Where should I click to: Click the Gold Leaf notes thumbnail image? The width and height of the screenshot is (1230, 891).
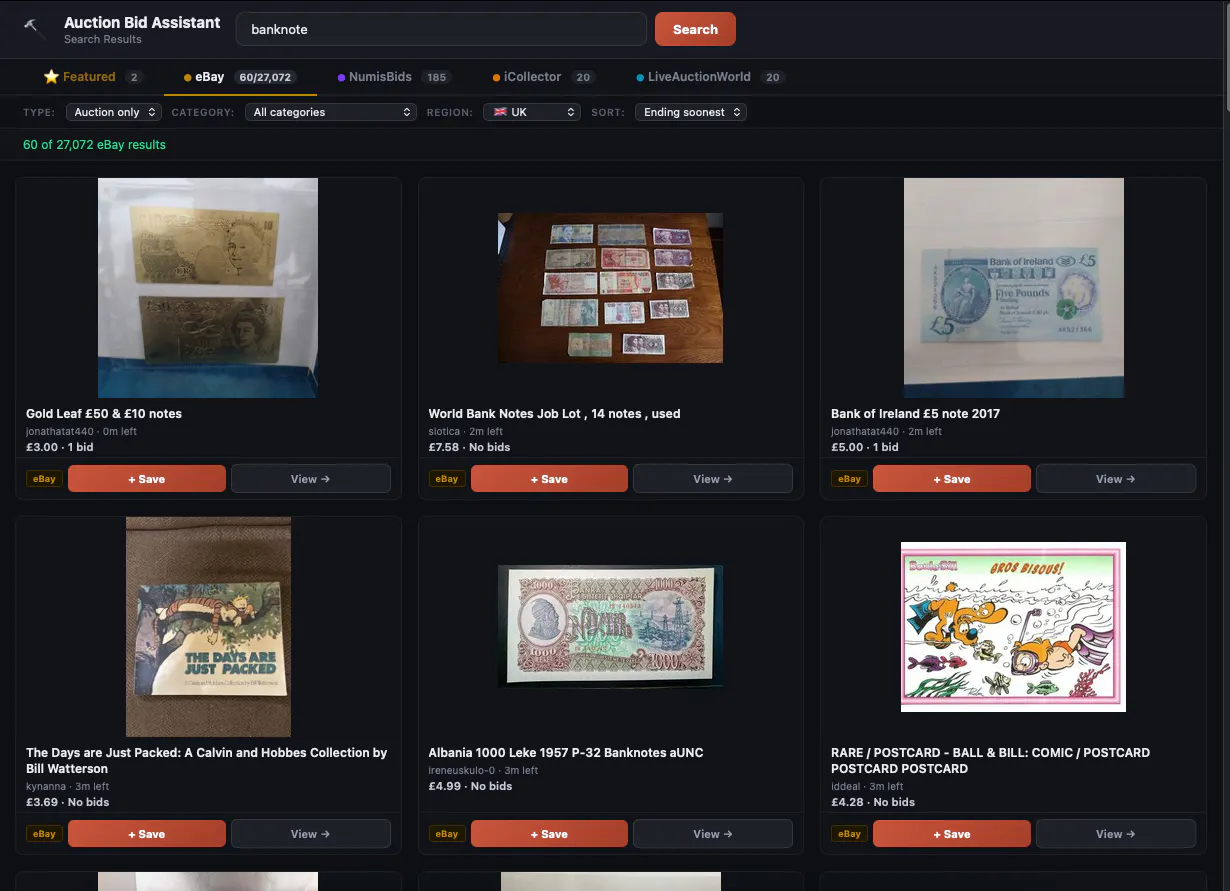[x=208, y=288]
